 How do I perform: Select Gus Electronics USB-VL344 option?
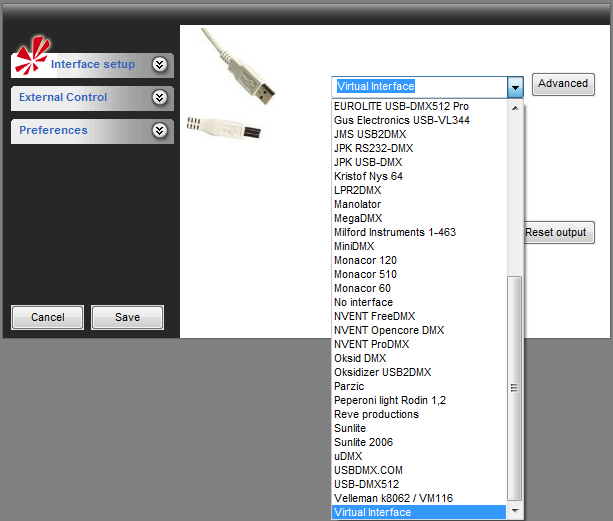click(x=419, y=120)
